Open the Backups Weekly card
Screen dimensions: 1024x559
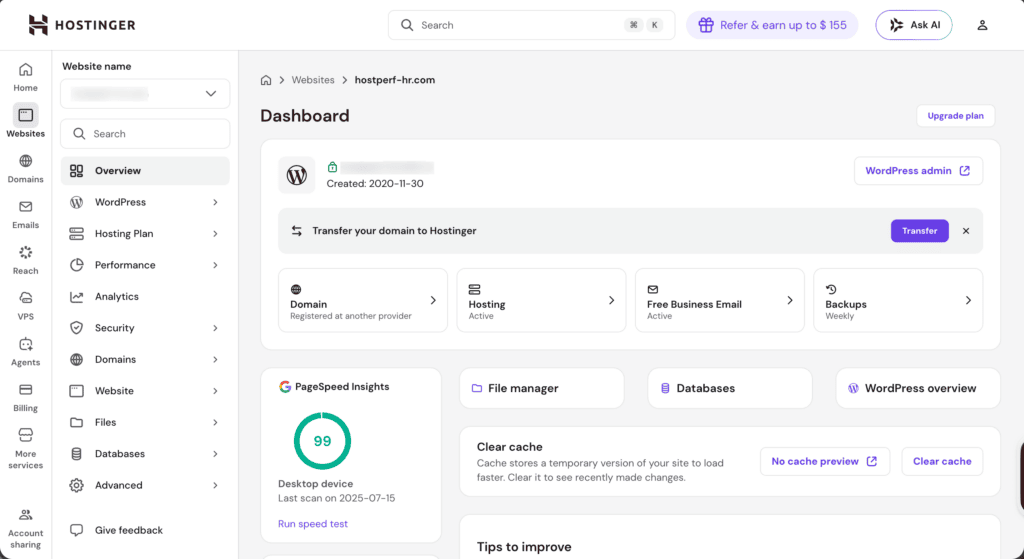(898, 300)
